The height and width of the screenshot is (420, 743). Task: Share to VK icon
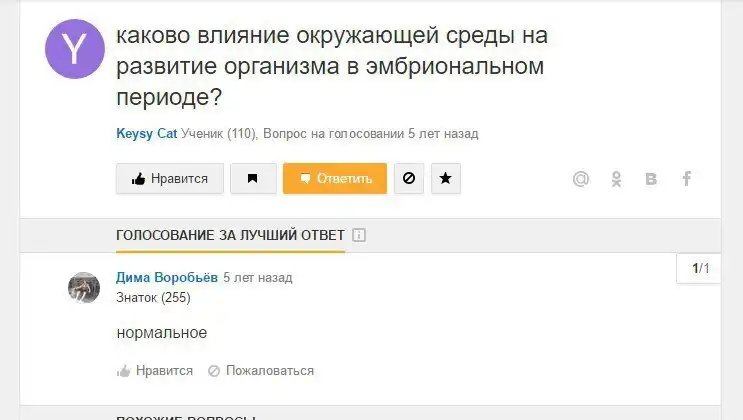click(x=652, y=179)
